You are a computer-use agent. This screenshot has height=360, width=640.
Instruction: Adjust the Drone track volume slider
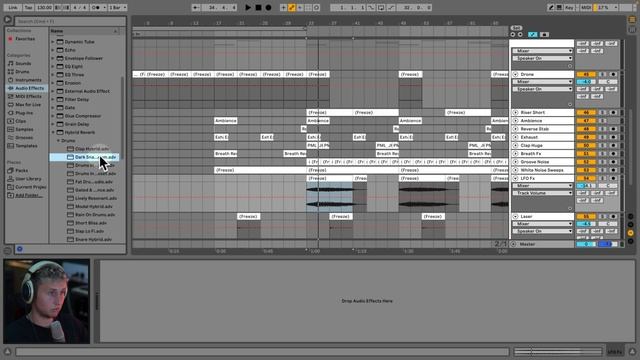point(586,82)
